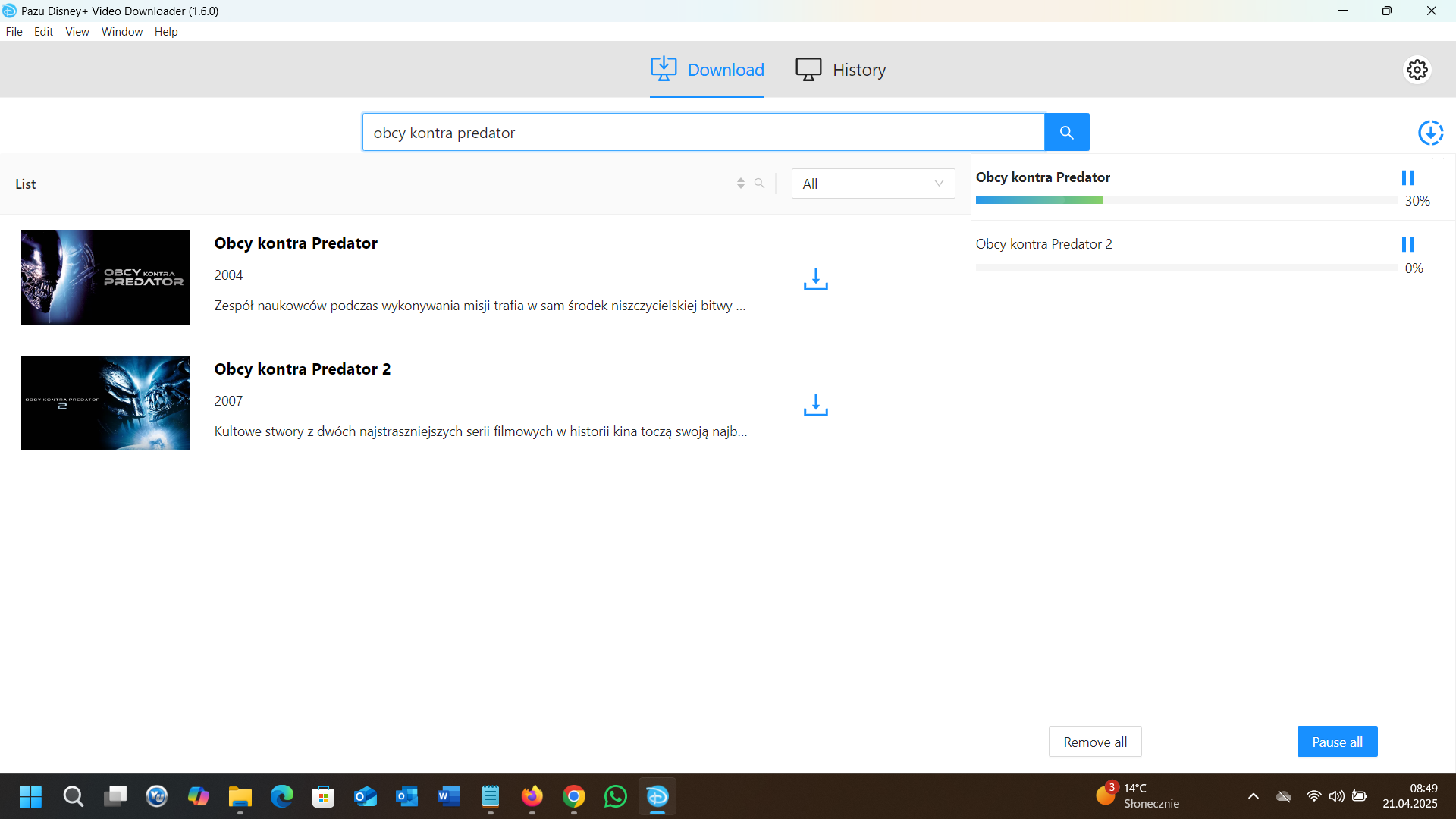Switch to the Download tab
Image resolution: width=1456 pixels, height=819 pixels.
click(707, 70)
